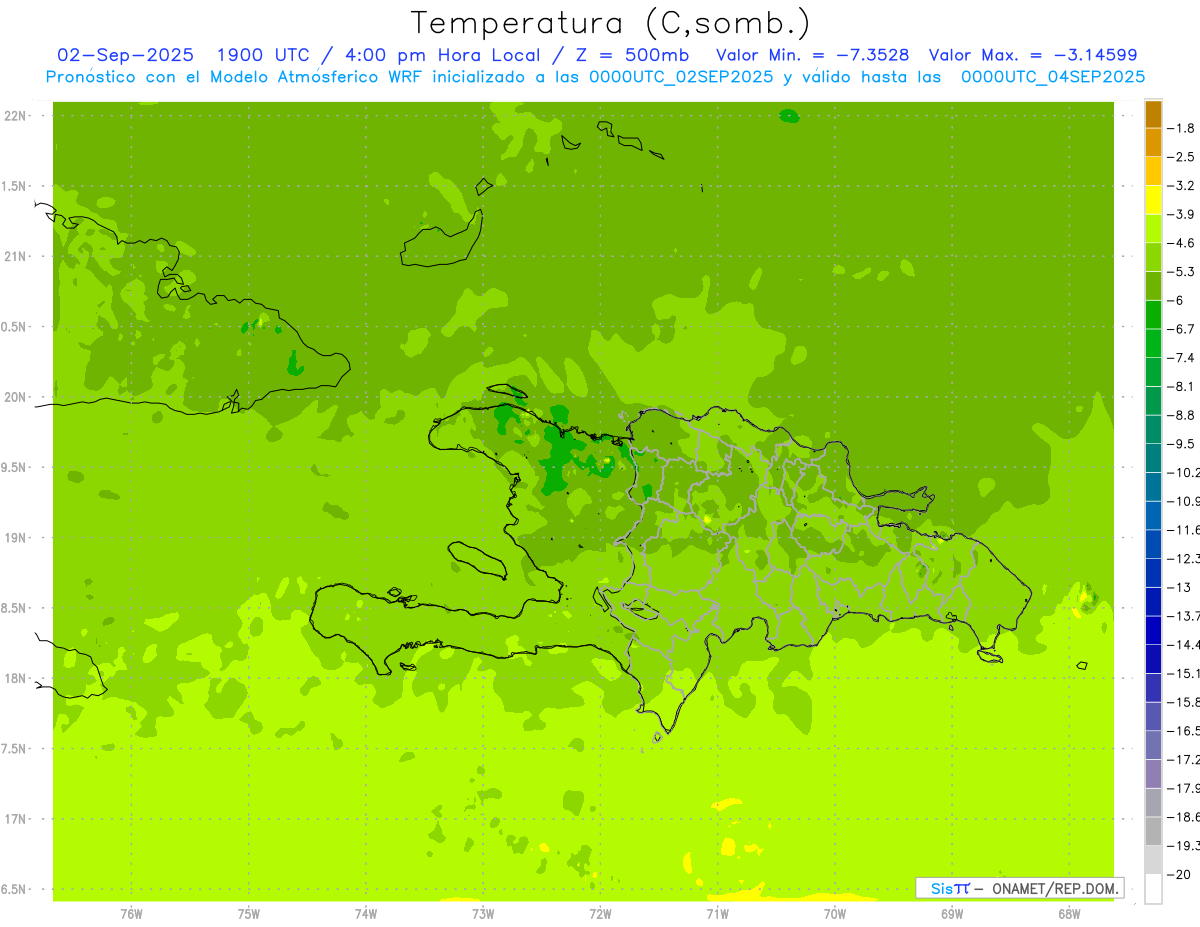Click the '-7.4' colorbar label

[x=1181, y=358]
